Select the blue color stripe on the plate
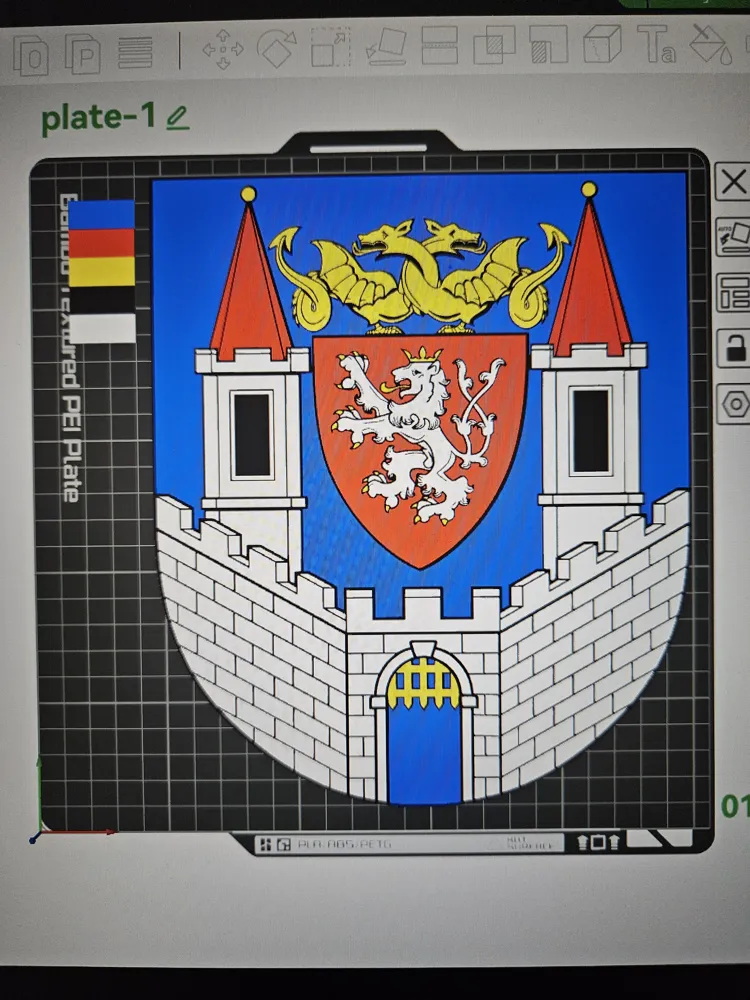The height and width of the screenshot is (1000, 750). (101, 214)
